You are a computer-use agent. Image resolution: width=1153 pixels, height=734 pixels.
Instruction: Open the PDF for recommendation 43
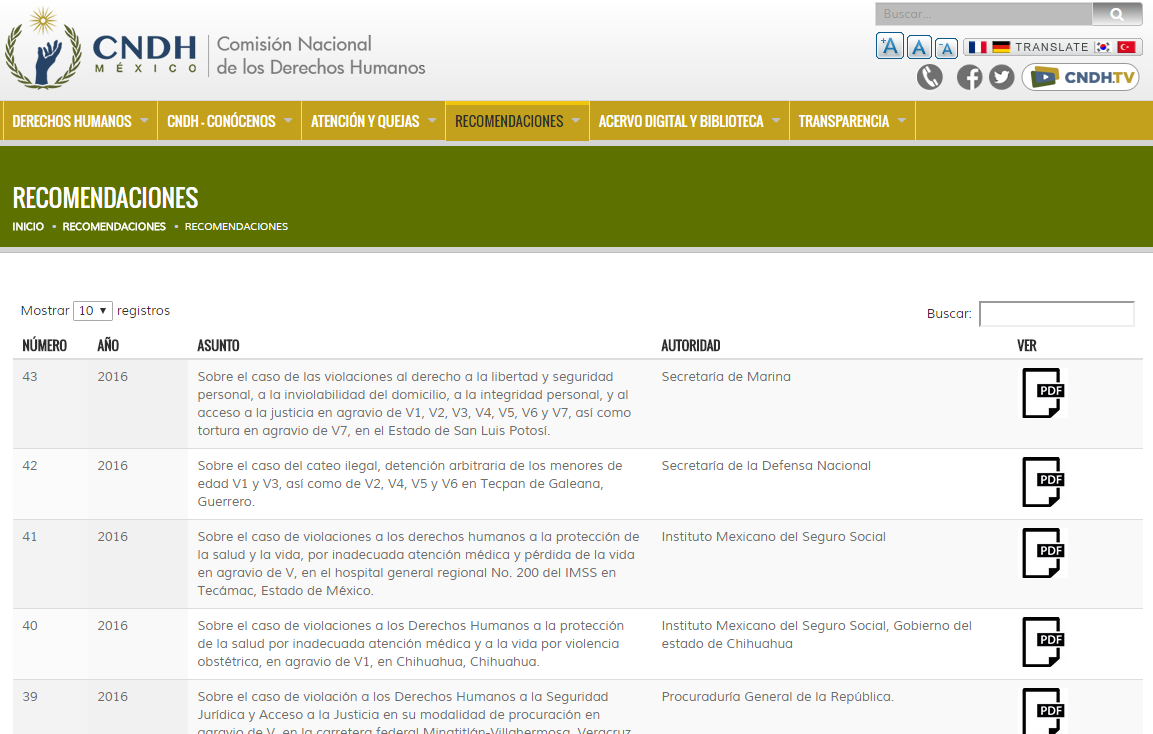click(x=1042, y=393)
